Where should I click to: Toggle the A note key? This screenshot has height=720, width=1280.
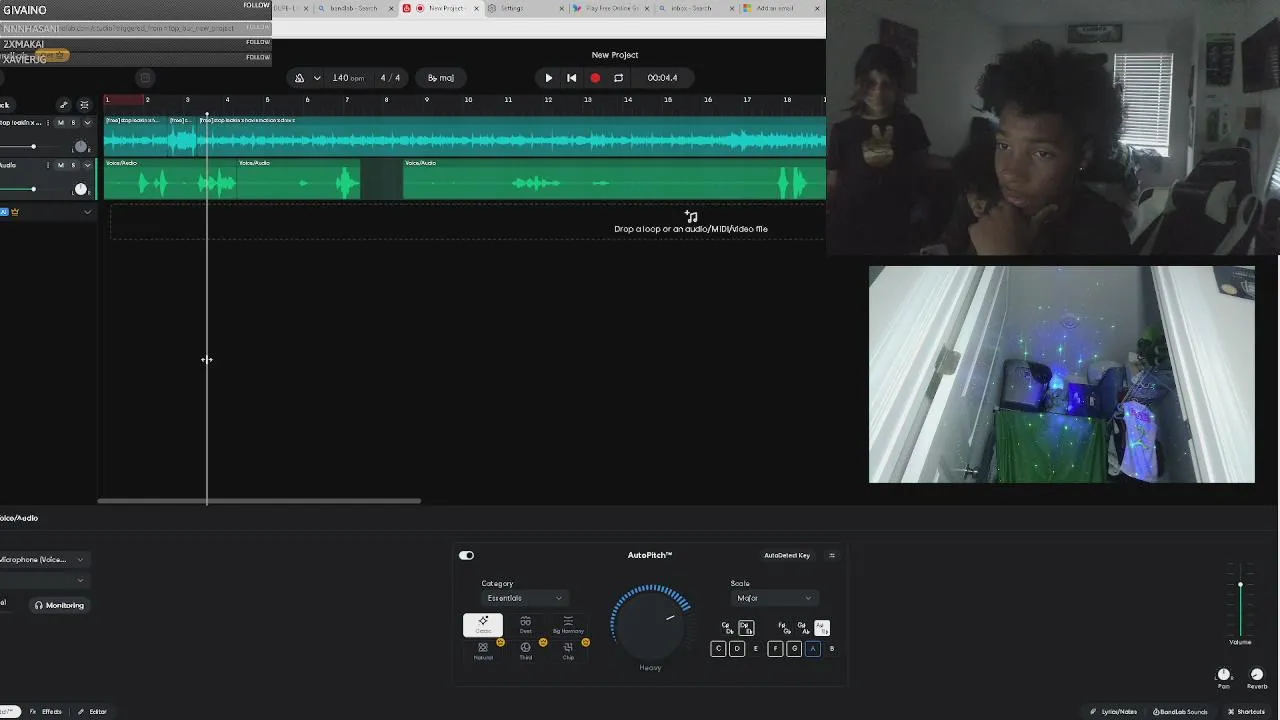[x=812, y=649]
